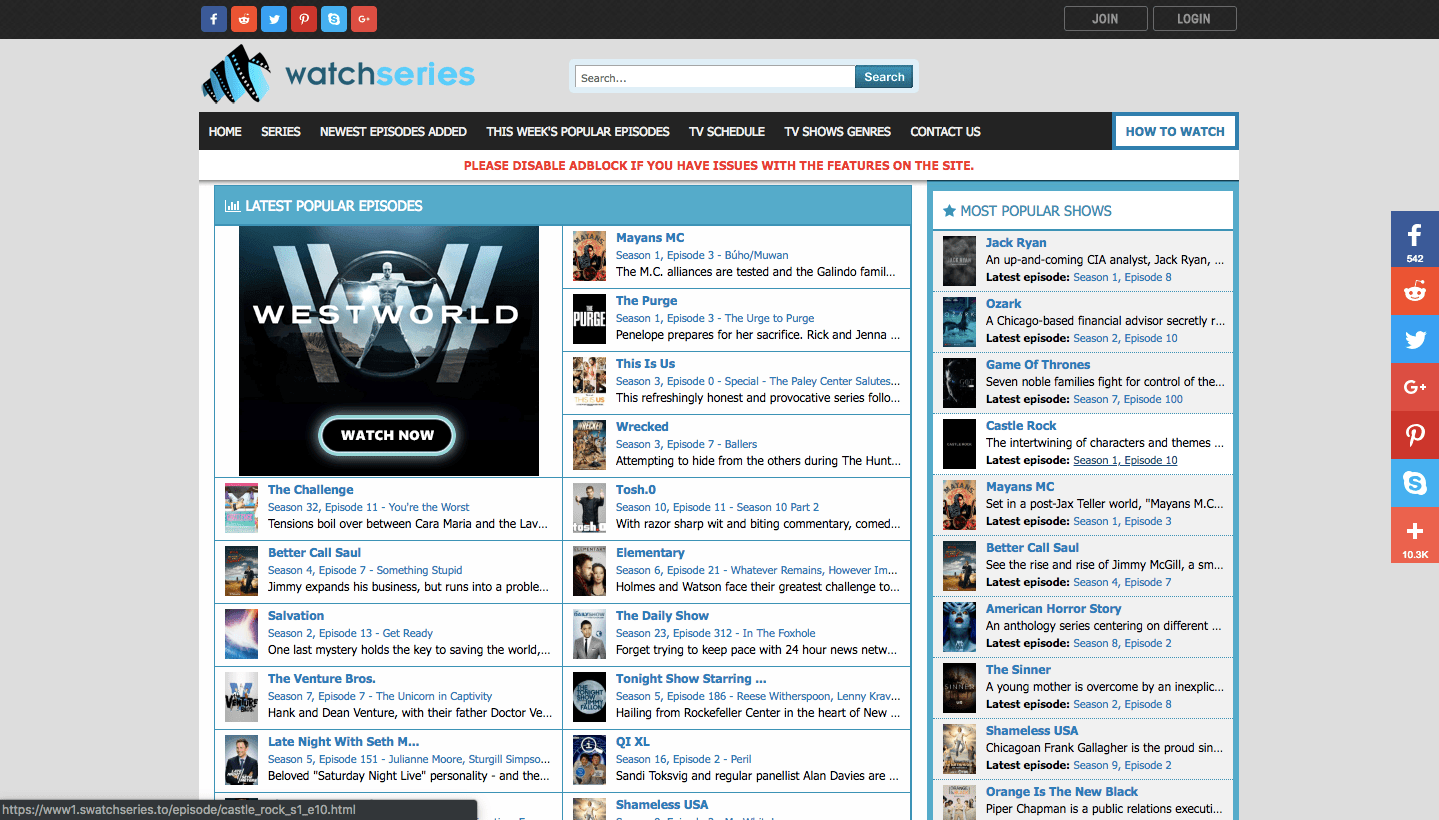1439x820 pixels.
Task: Open the JOIN button
Action: click(1105, 19)
